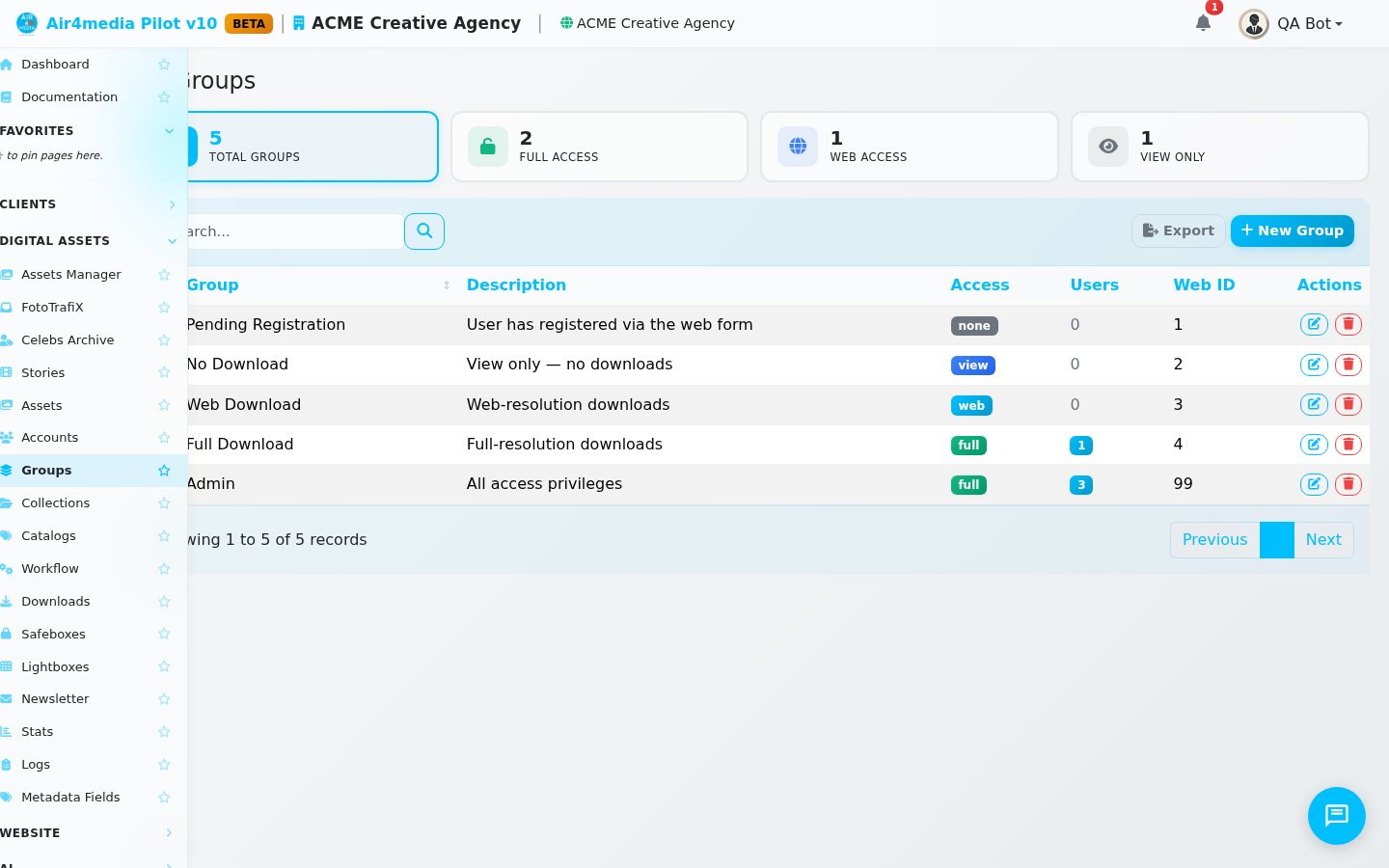Delete the Pending Registration group
The image size is (1389, 868).
pos(1348,325)
